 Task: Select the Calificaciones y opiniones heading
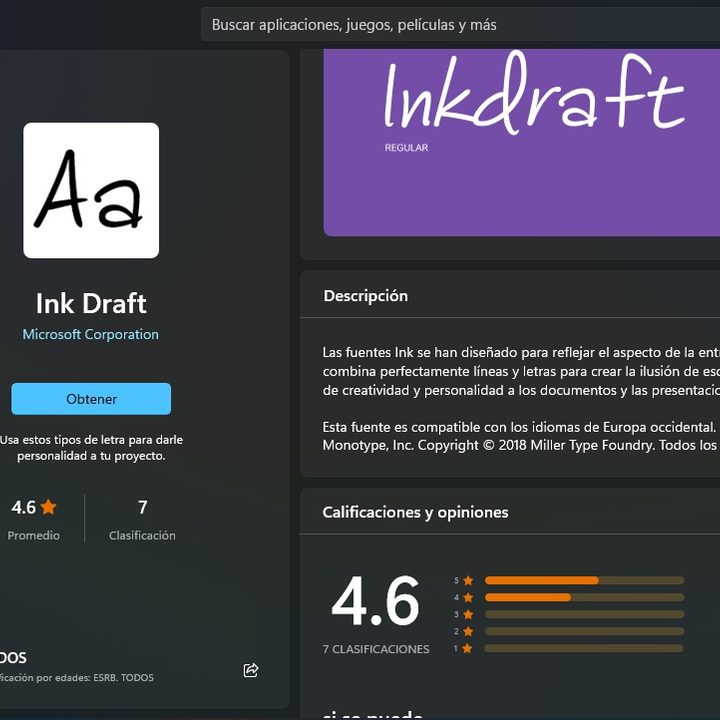point(415,512)
